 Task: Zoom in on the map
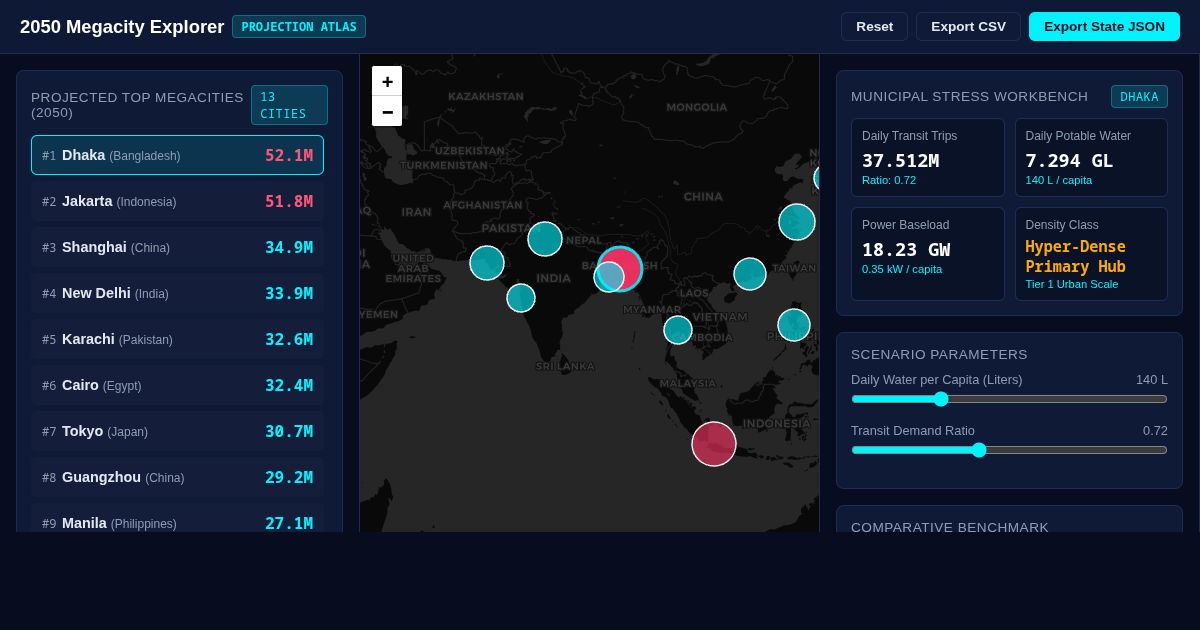click(x=387, y=81)
